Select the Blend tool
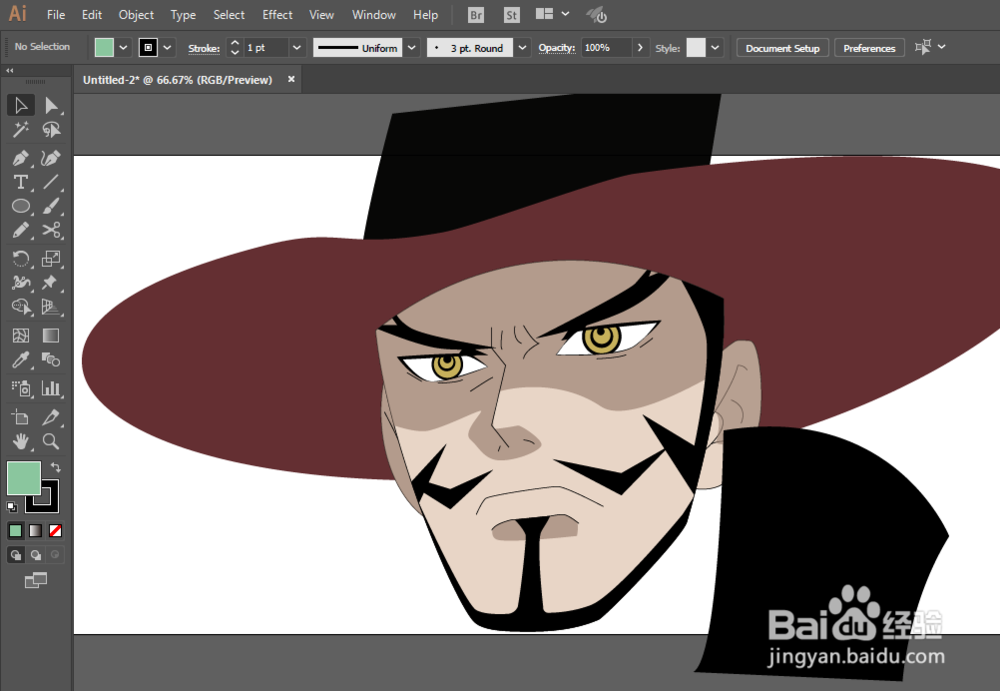The height and width of the screenshot is (691, 1000). [51, 360]
